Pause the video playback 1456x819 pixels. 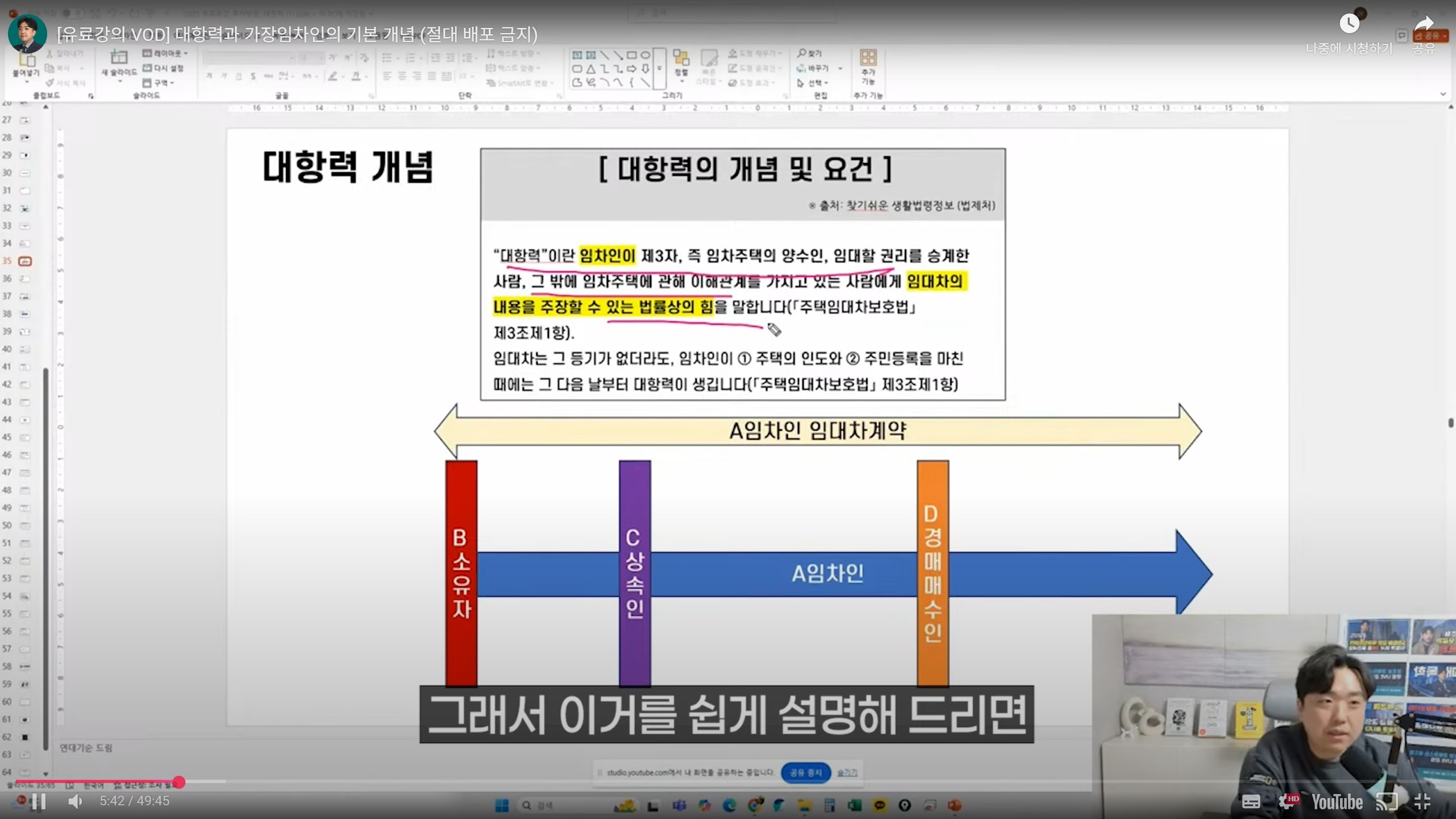click(39, 801)
